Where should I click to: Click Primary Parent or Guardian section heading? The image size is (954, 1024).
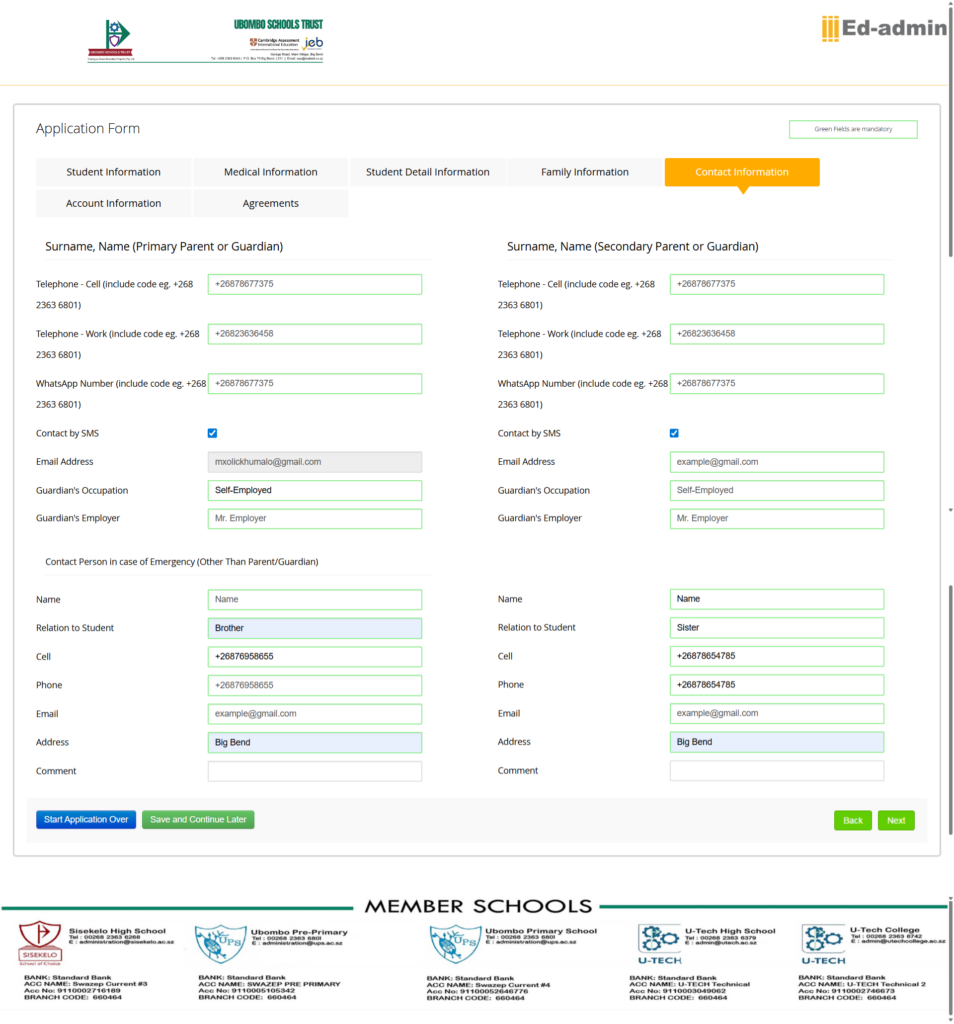(x=164, y=247)
